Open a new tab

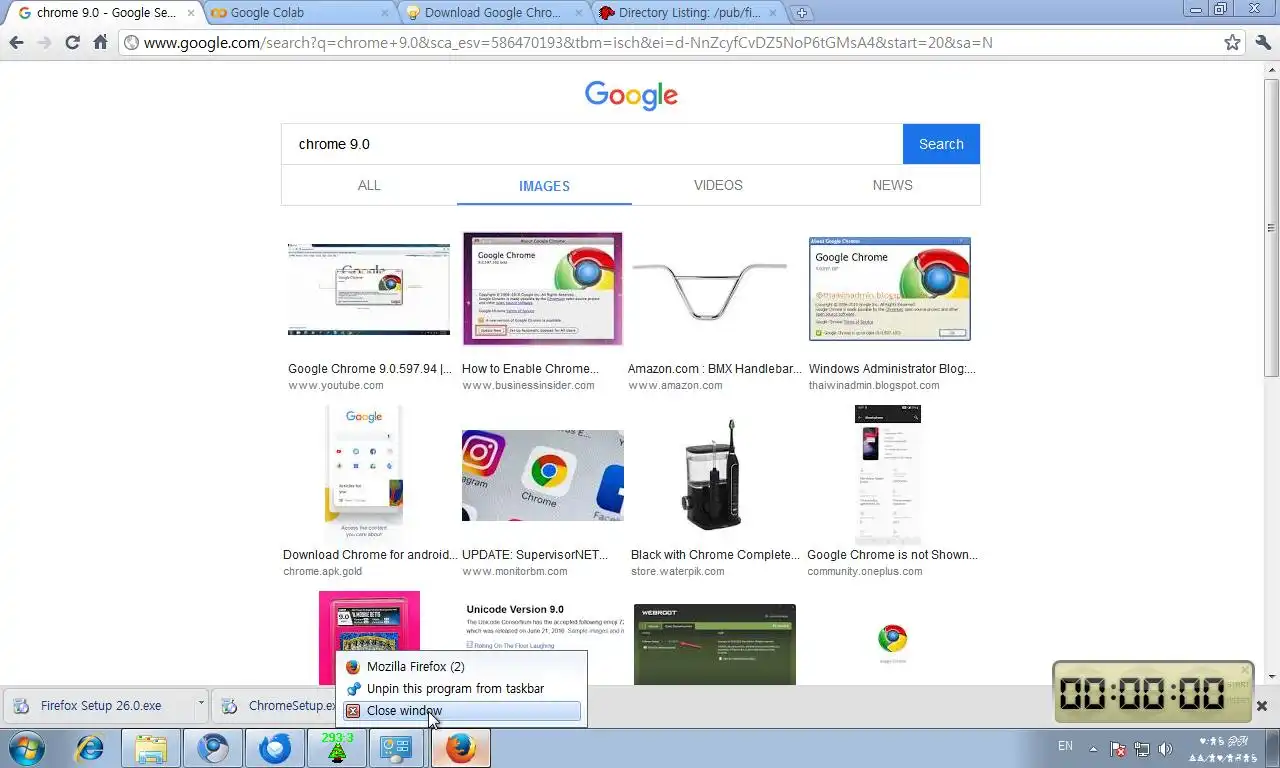pos(801,13)
